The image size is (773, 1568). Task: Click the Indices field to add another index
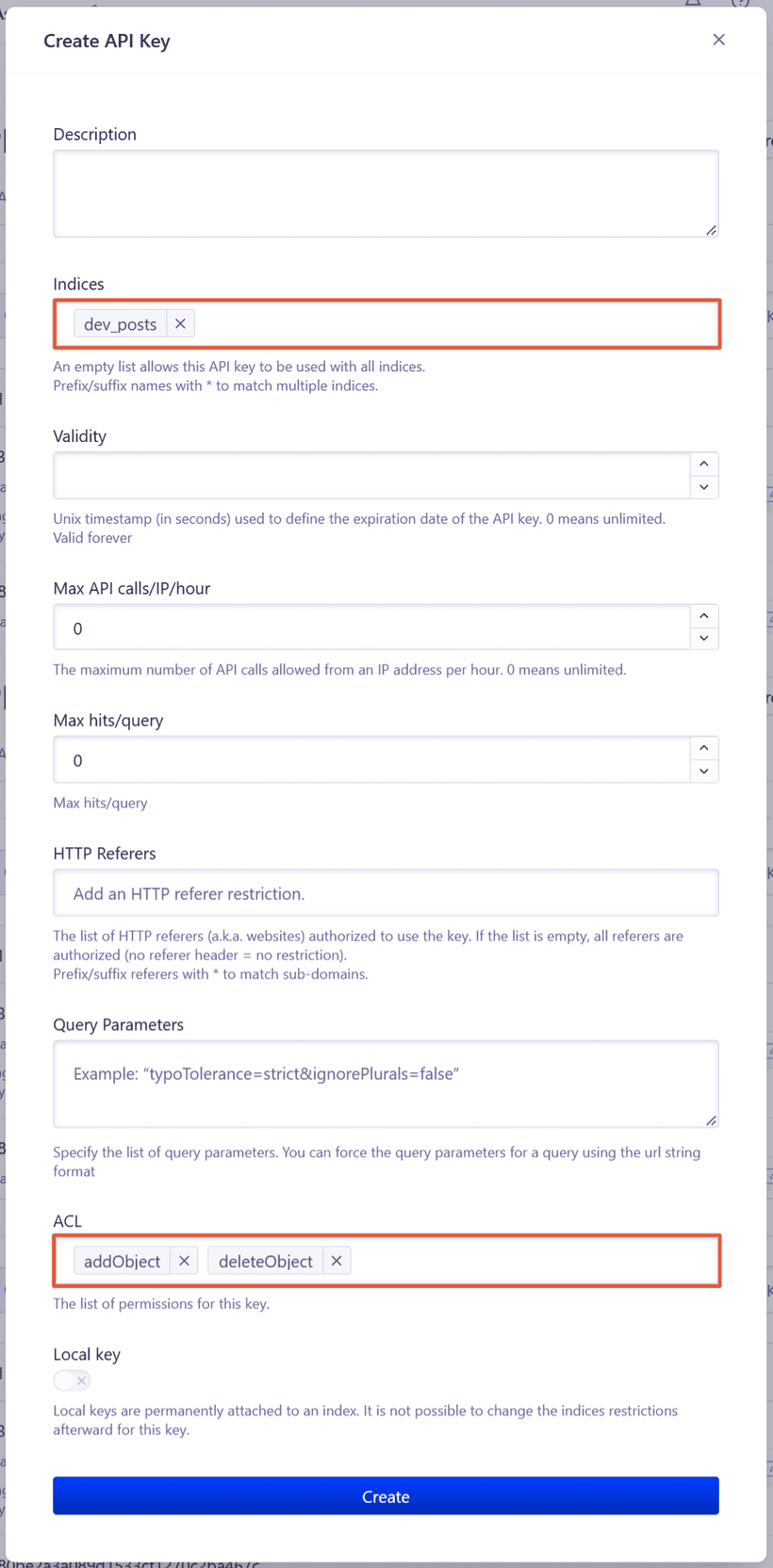point(424,323)
